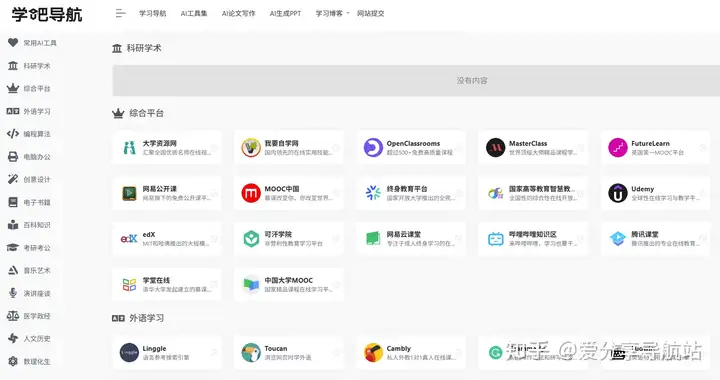
Task: Go to AI论文写作 page
Action: [x=238, y=13]
